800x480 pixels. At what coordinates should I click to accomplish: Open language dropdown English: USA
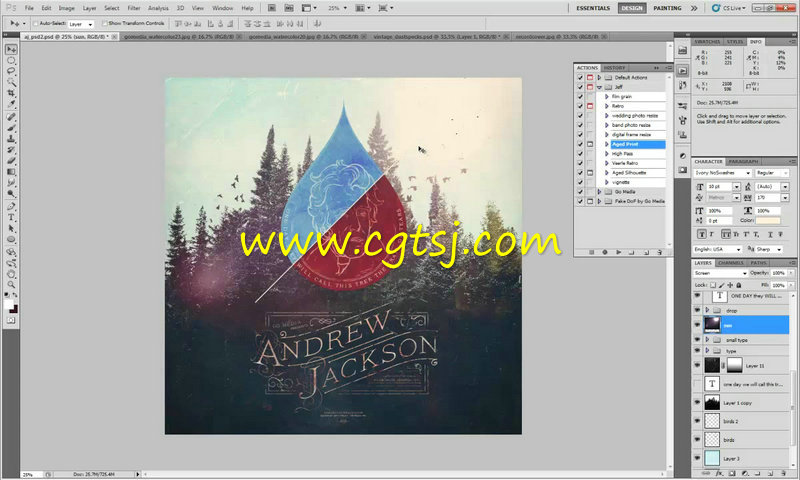click(x=717, y=249)
